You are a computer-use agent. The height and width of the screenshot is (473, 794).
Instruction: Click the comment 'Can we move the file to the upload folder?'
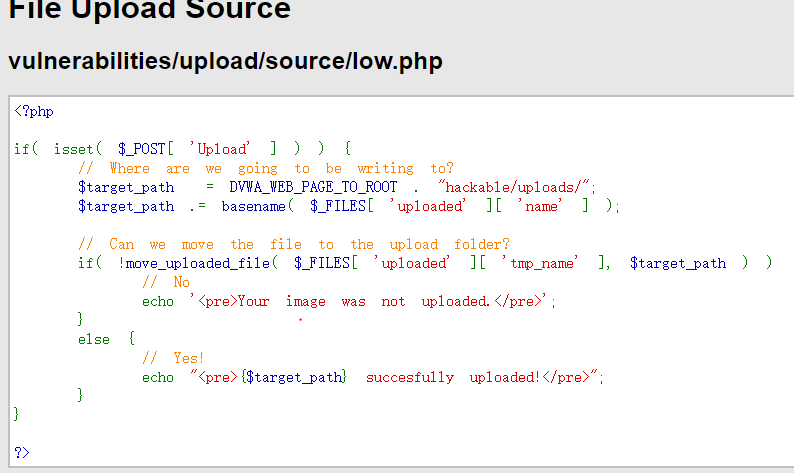(294, 244)
